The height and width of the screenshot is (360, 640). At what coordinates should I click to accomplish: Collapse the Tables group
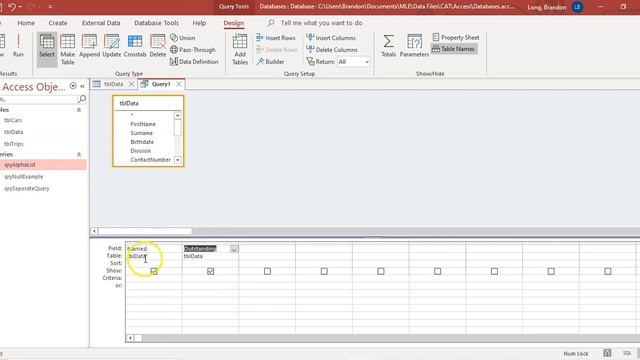[x=79, y=110]
